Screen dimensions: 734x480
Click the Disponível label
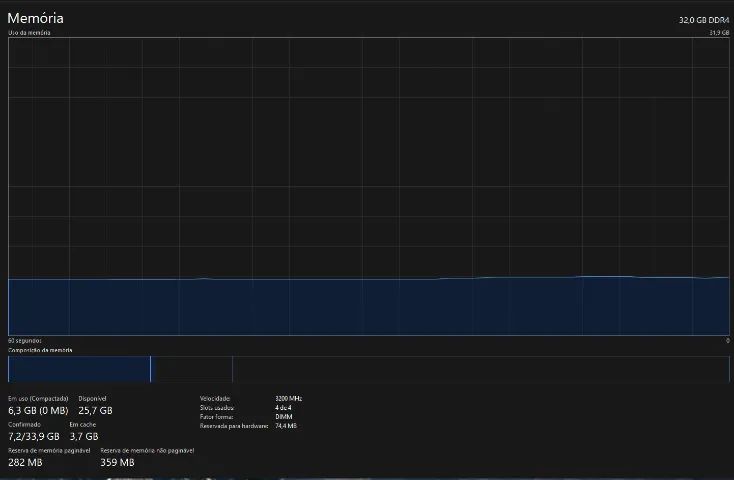(92, 399)
